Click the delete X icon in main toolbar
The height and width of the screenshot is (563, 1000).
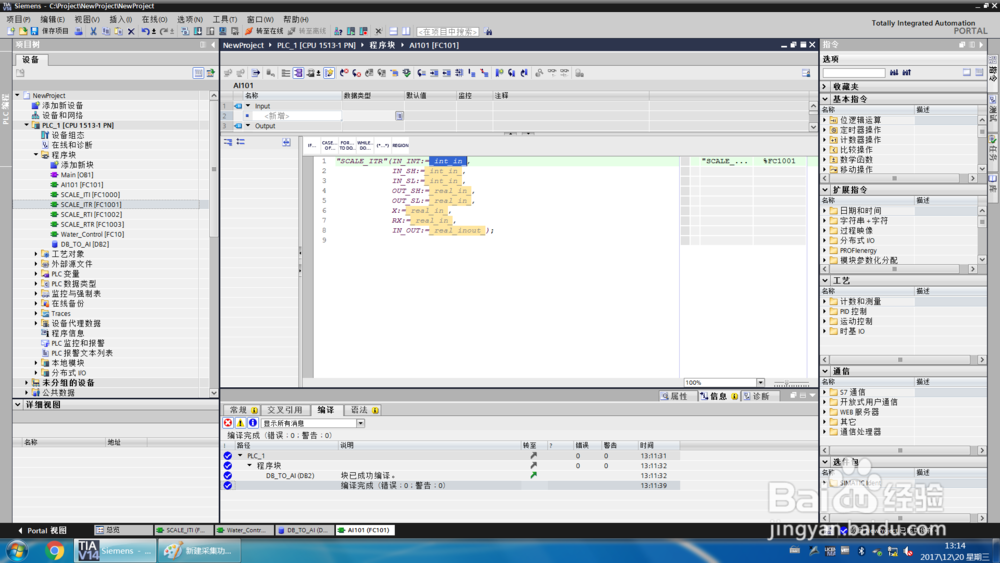[131, 31]
